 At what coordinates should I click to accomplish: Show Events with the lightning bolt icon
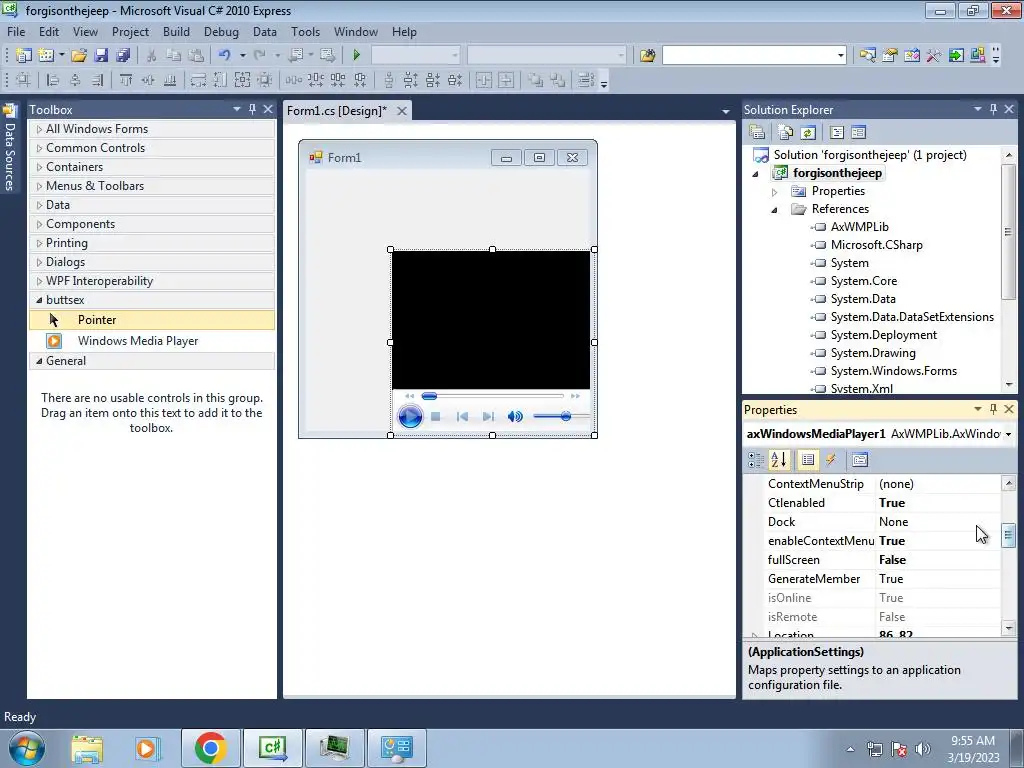tap(831, 460)
